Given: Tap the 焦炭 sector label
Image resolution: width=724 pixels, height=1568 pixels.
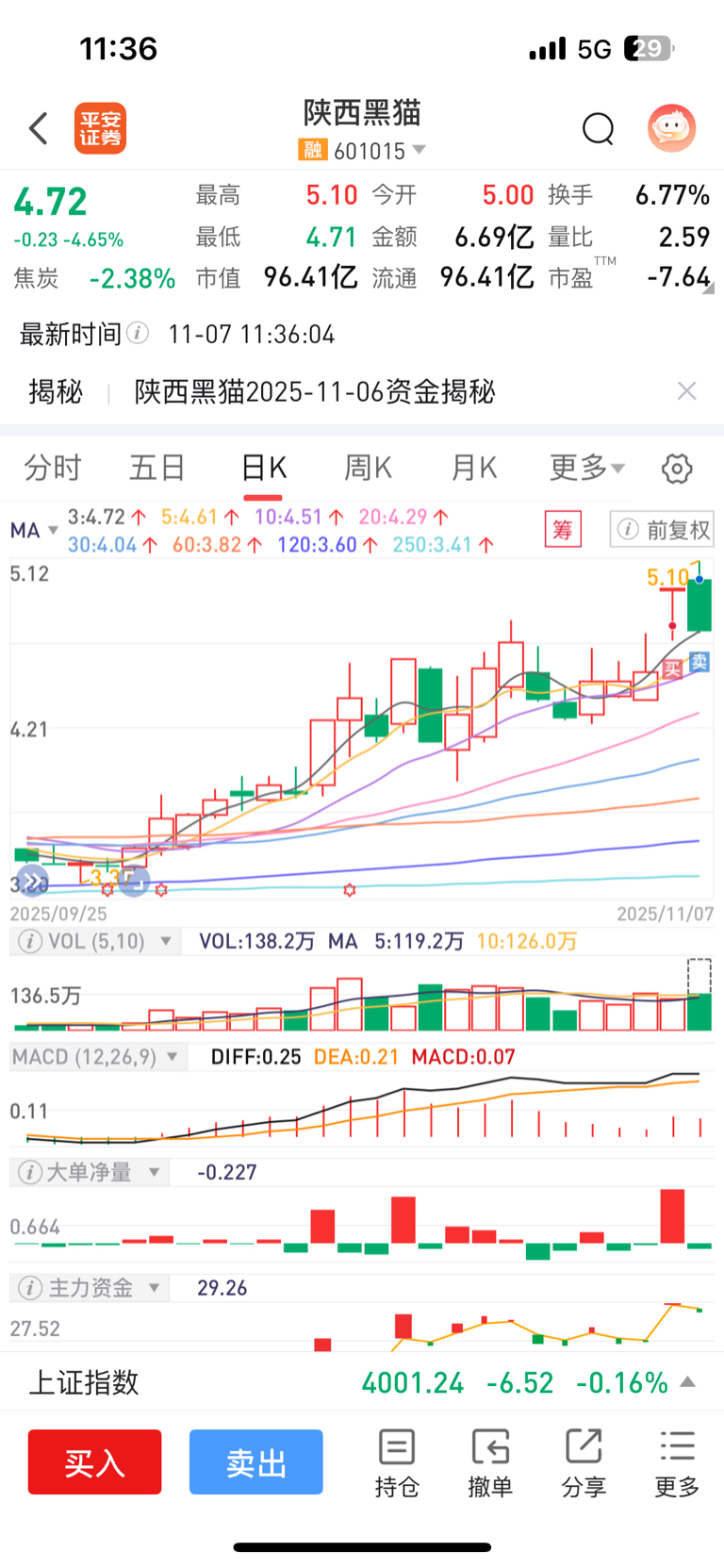Looking at the screenshot, I should [x=36, y=278].
